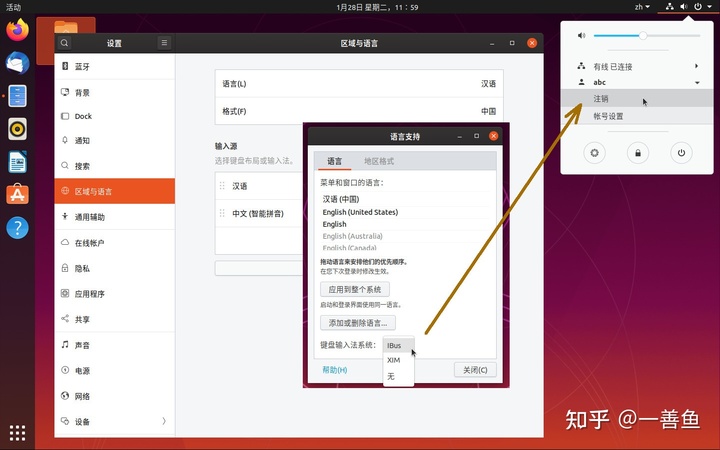Select 通知 in Settings sidebar

(114, 140)
